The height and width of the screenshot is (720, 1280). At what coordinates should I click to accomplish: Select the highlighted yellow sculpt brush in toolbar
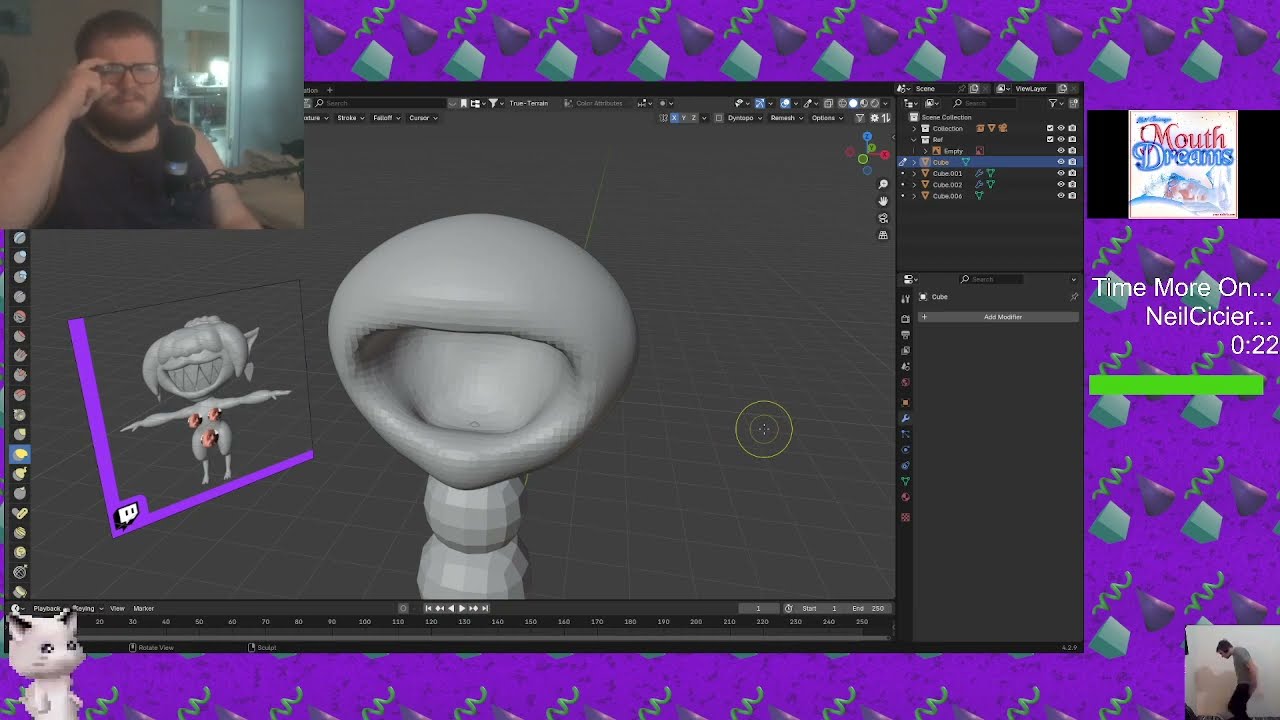tap(20, 454)
